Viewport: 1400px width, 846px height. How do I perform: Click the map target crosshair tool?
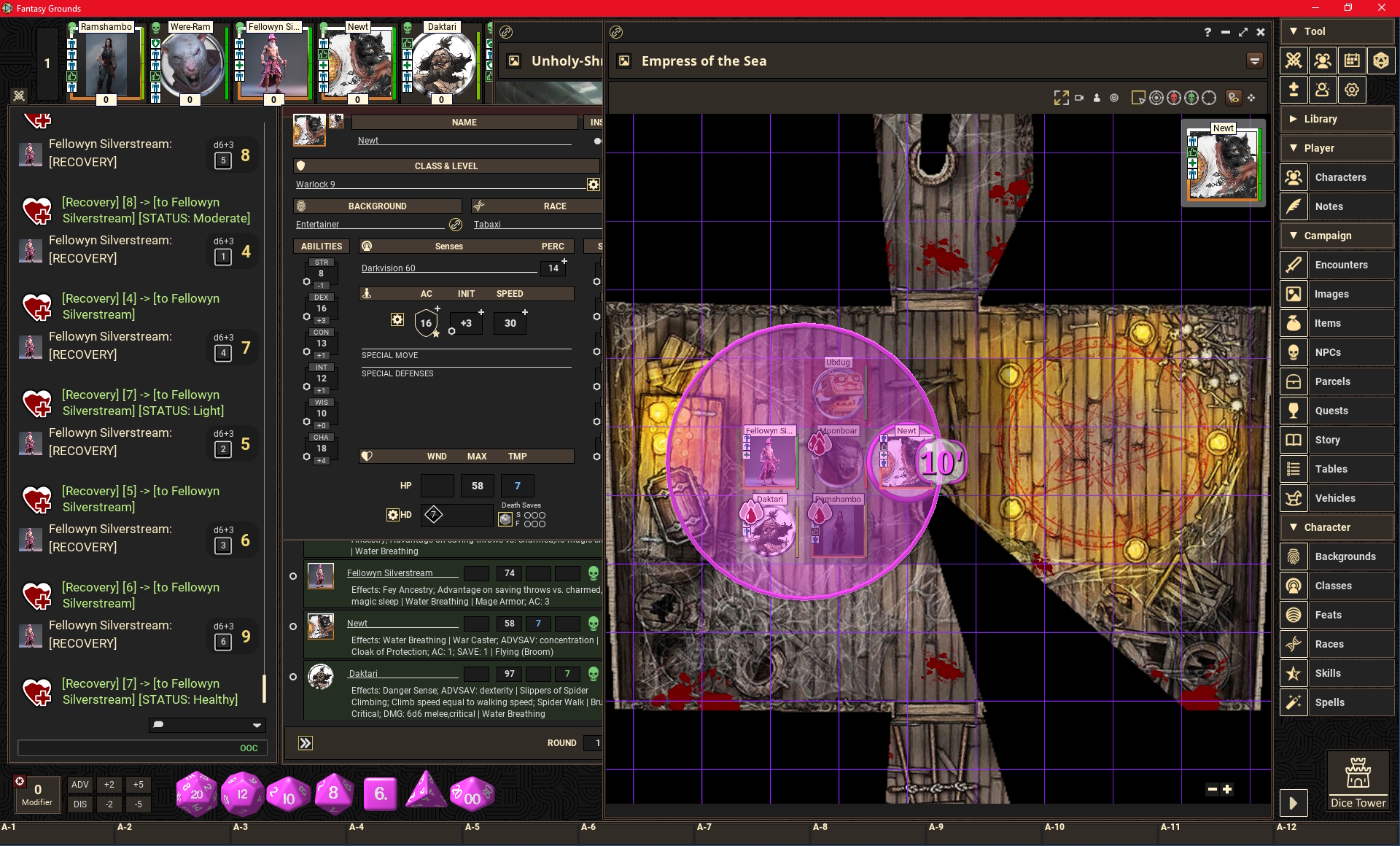click(x=1156, y=98)
